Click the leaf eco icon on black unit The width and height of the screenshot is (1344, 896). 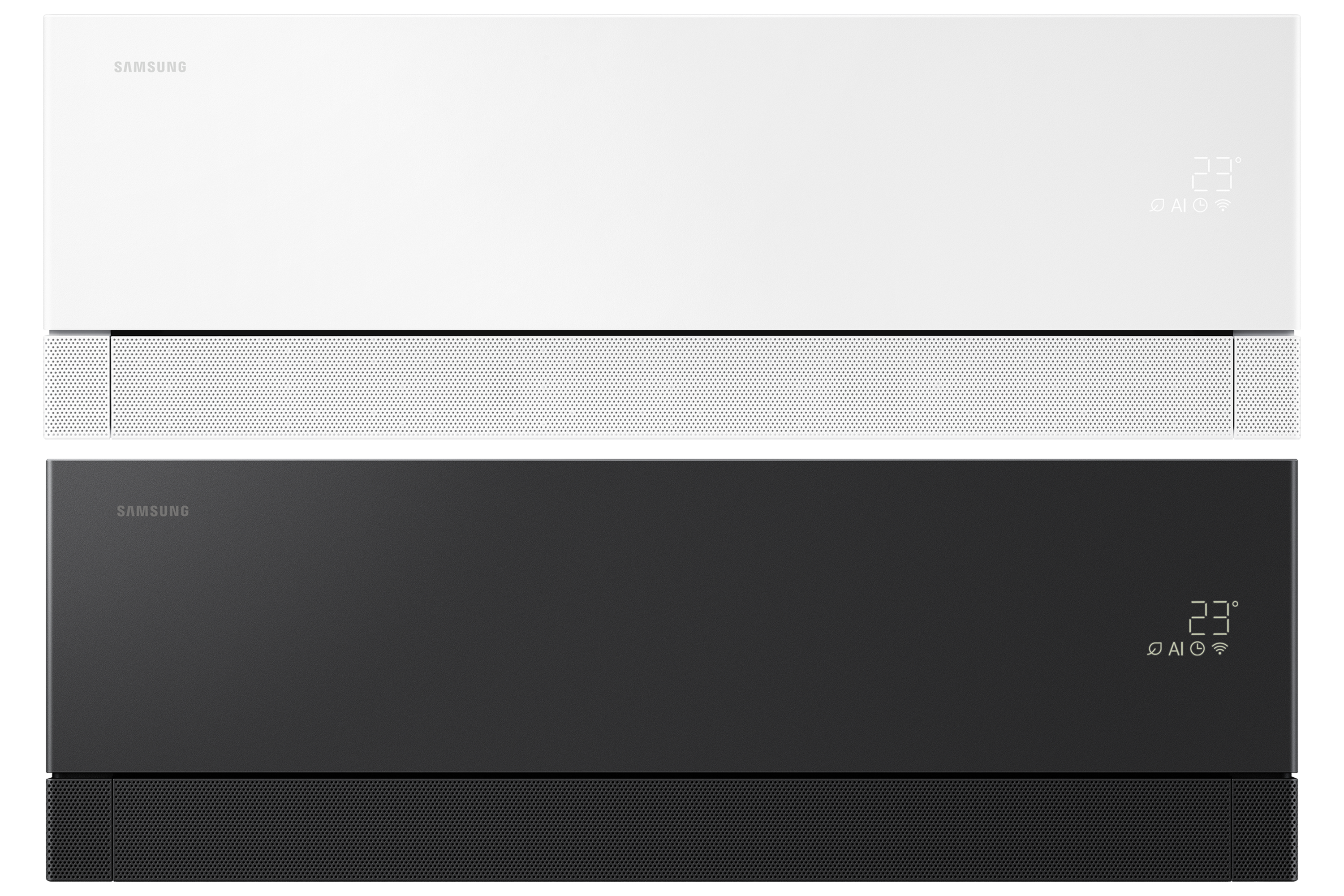[1154, 649]
